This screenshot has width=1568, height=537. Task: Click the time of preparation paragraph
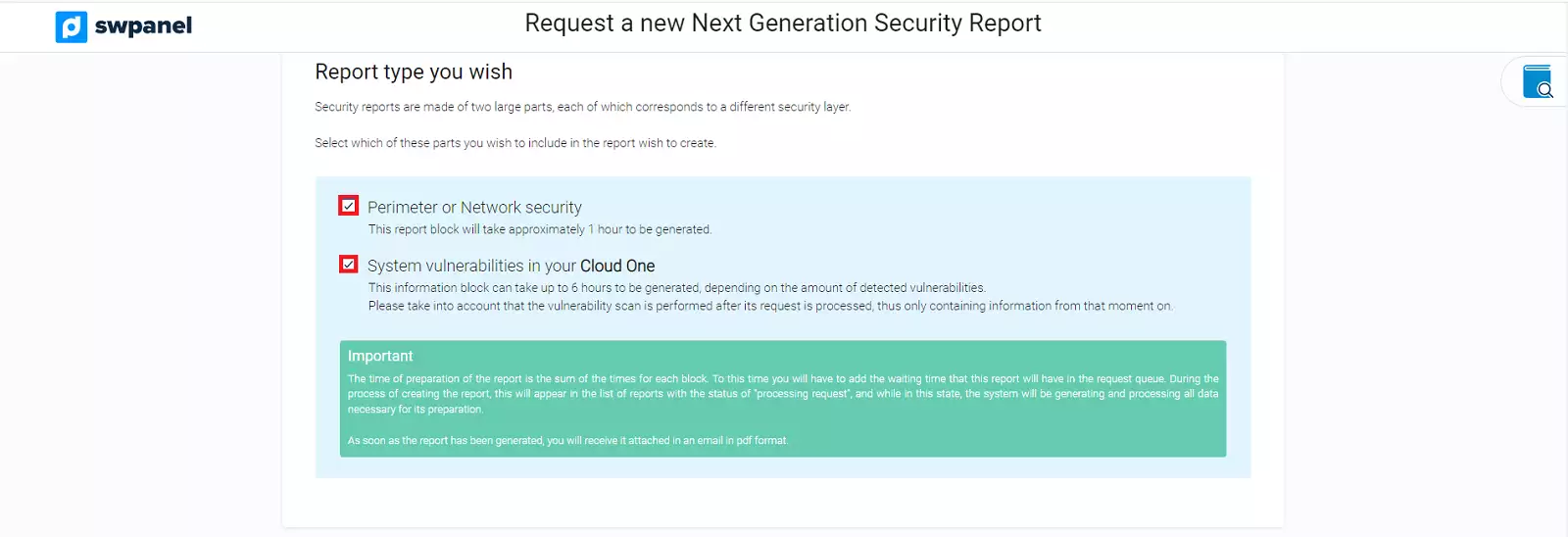(782, 394)
